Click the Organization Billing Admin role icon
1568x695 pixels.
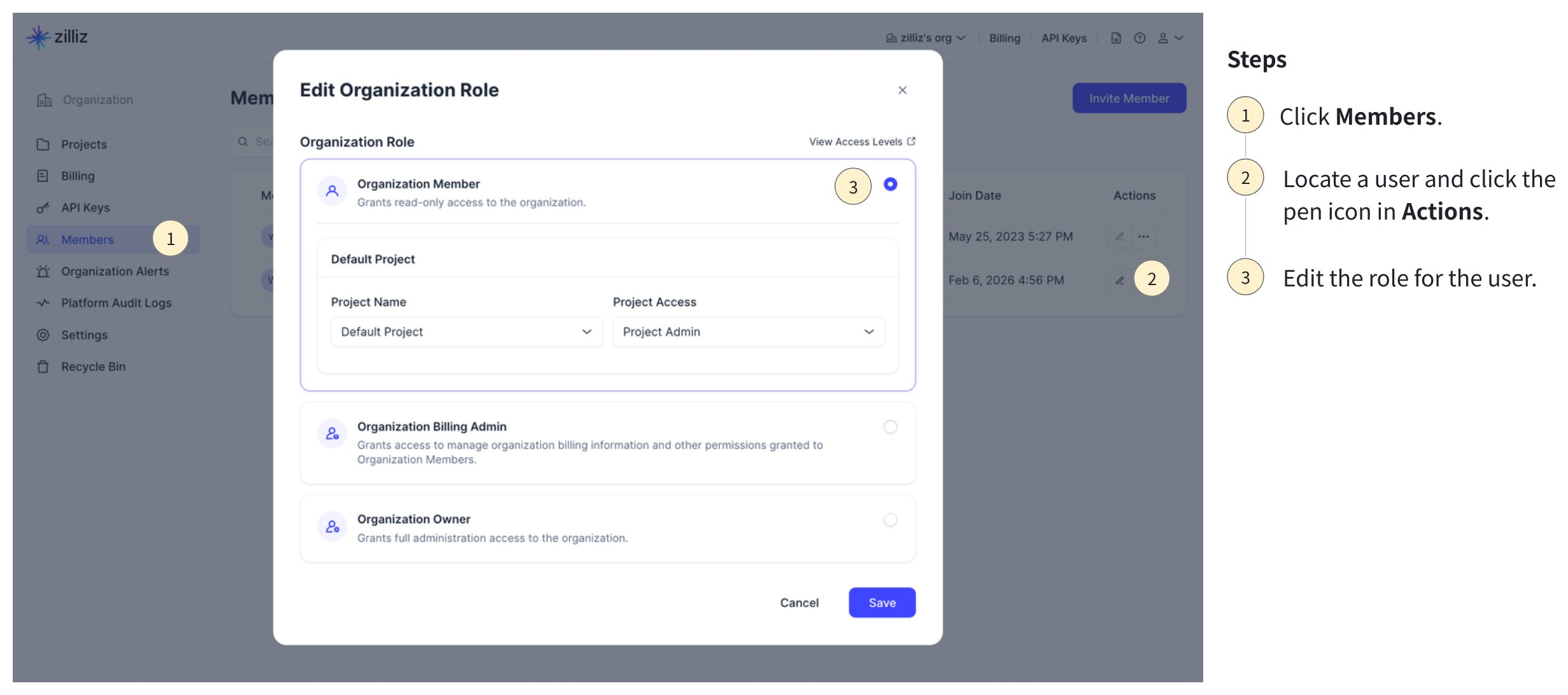tap(332, 434)
